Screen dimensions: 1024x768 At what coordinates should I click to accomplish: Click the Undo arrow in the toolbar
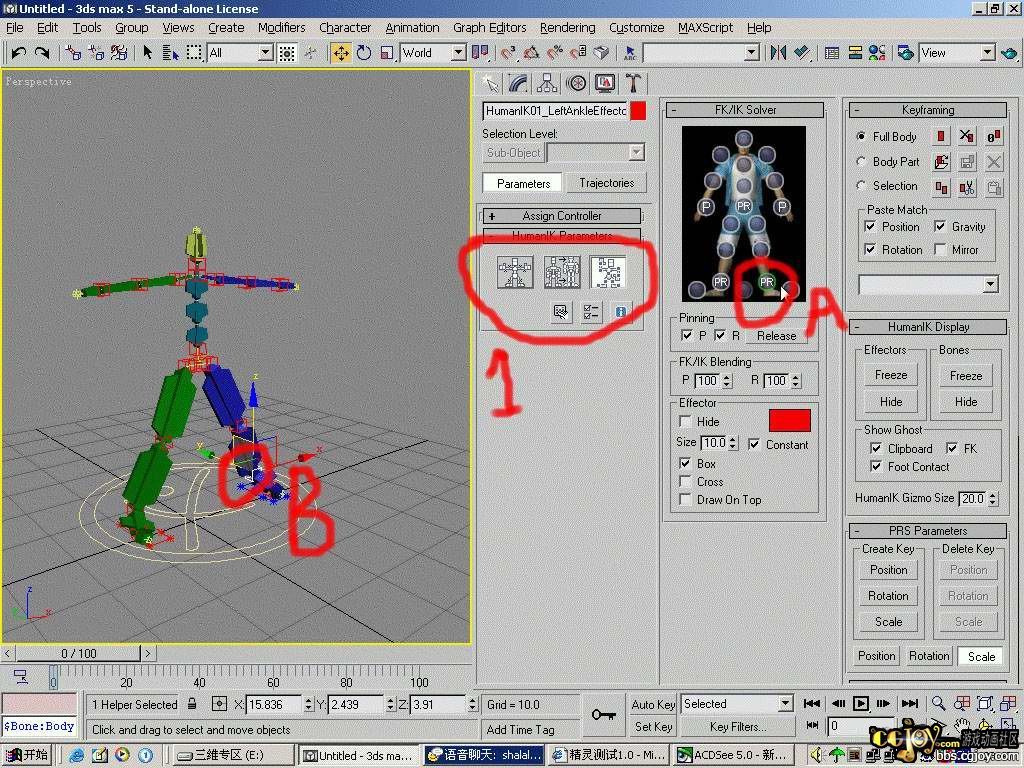(18, 52)
